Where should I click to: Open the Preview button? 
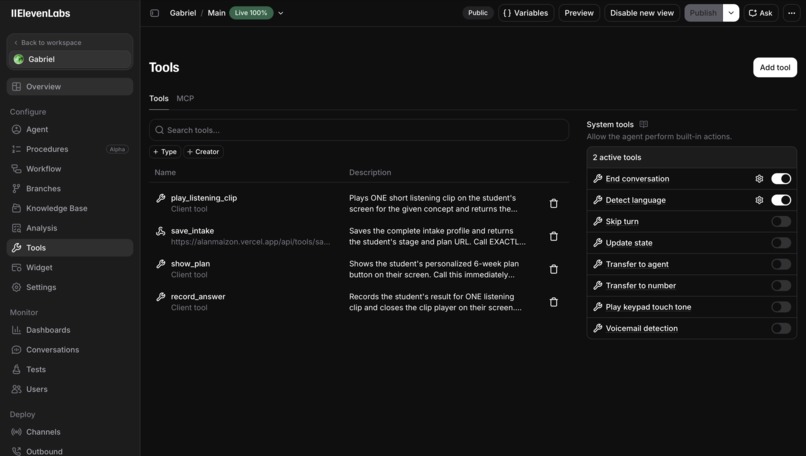579,13
